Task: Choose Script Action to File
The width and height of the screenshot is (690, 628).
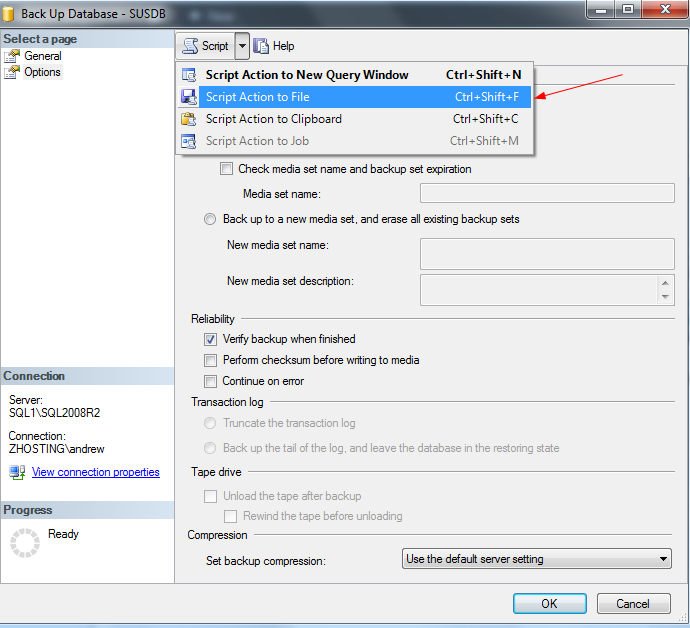Action: [x=355, y=97]
